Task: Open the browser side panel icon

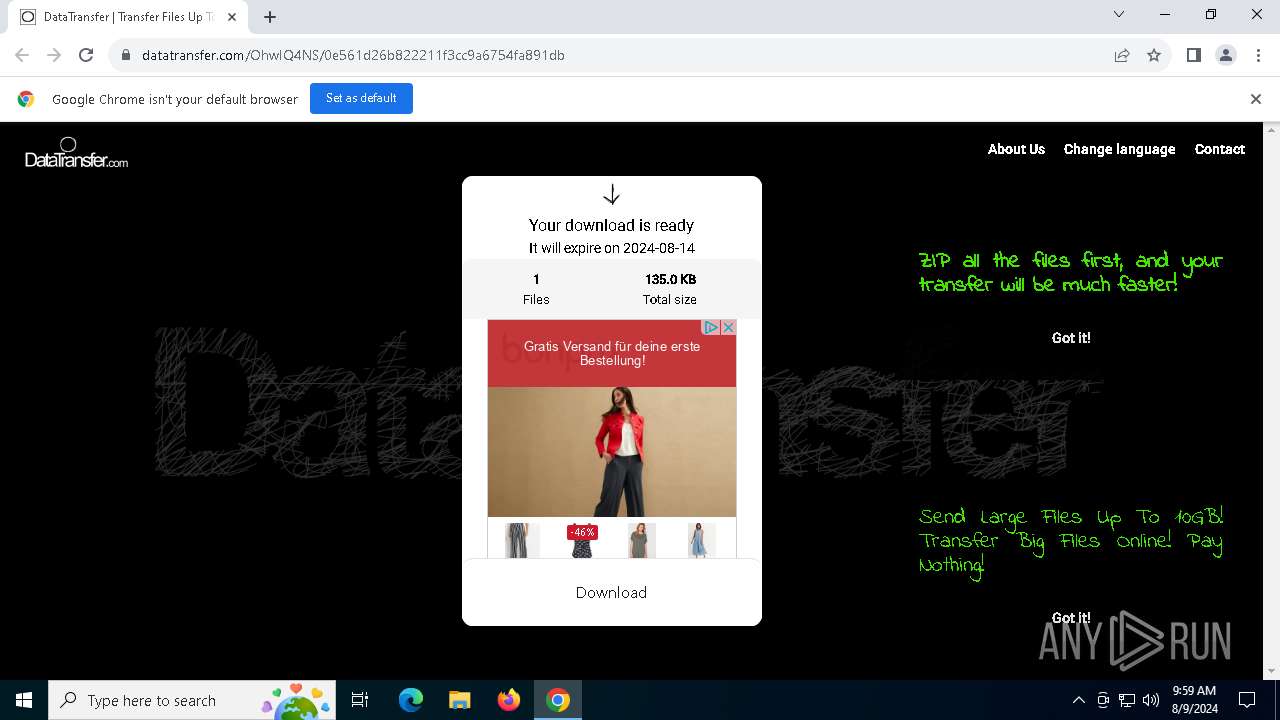Action: pos(1193,55)
